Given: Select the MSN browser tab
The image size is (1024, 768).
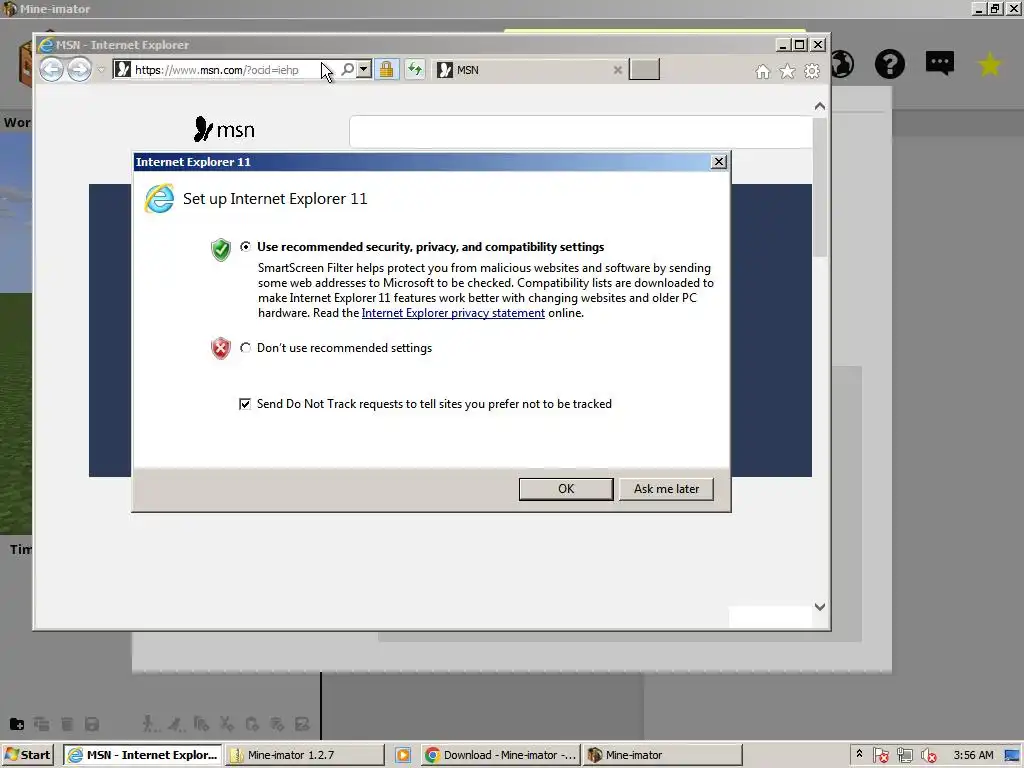Looking at the screenshot, I should [528, 70].
